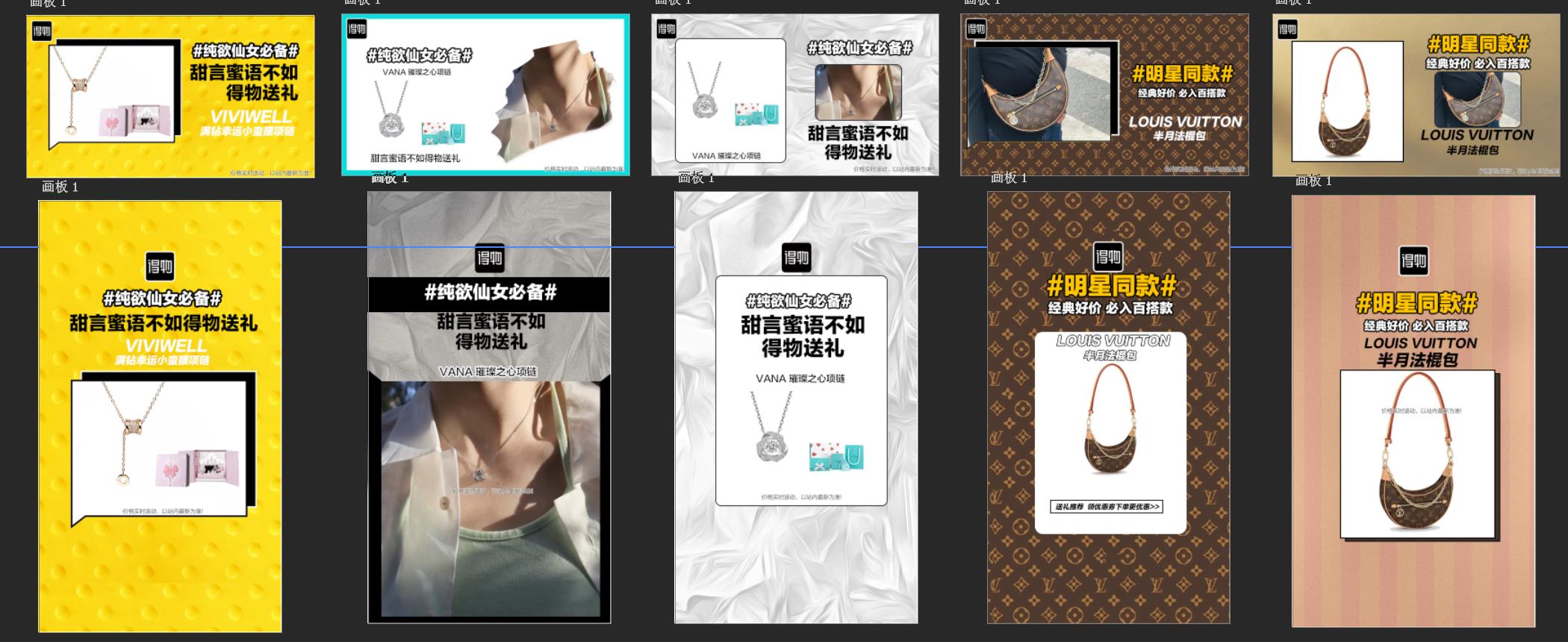This screenshot has width=1568, height=642.
Task: Click the bag street photo in brown LV landscape artboard
Action: [x=1040, y=93]
